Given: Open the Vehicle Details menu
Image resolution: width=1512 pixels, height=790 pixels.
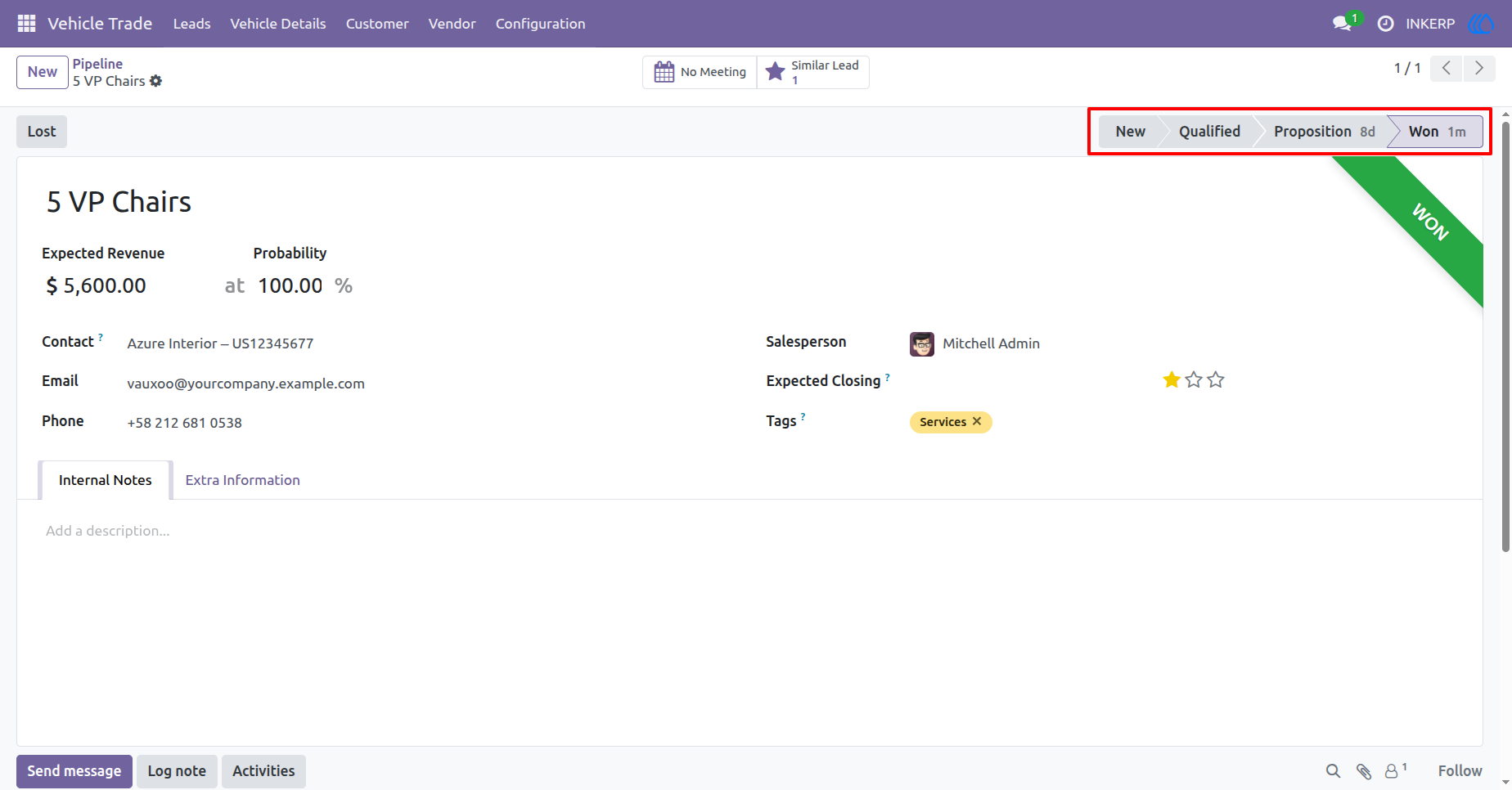Looking at the screenshot, I should pyautogui.click(x=278, y=24).
